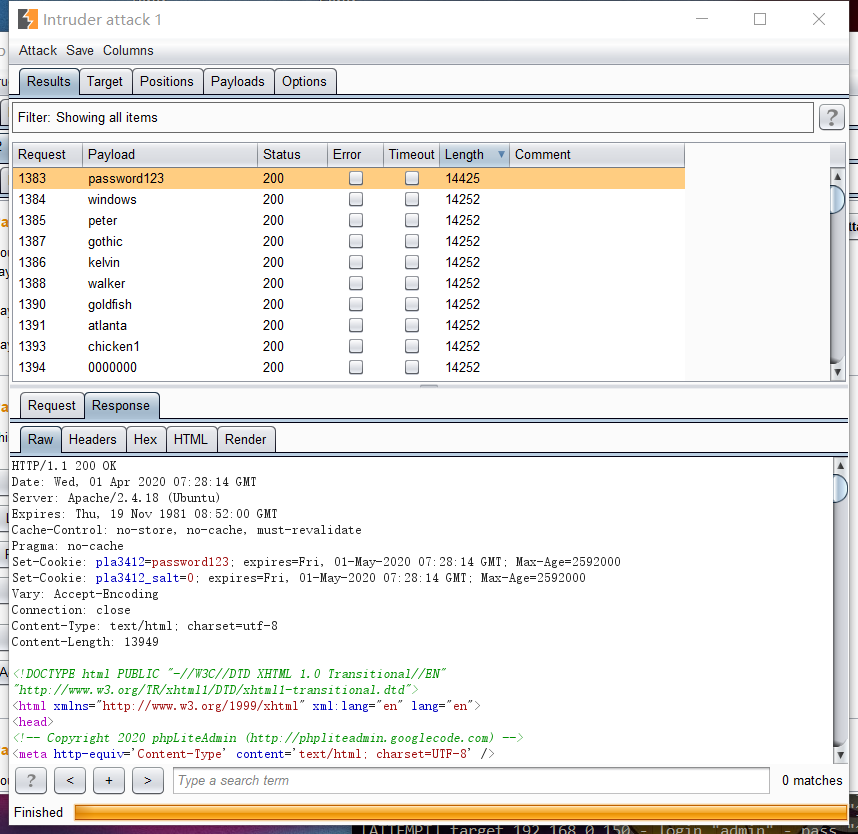Select the peter payload row
This screenshot has height=834, width=858.
coord(349,221)
